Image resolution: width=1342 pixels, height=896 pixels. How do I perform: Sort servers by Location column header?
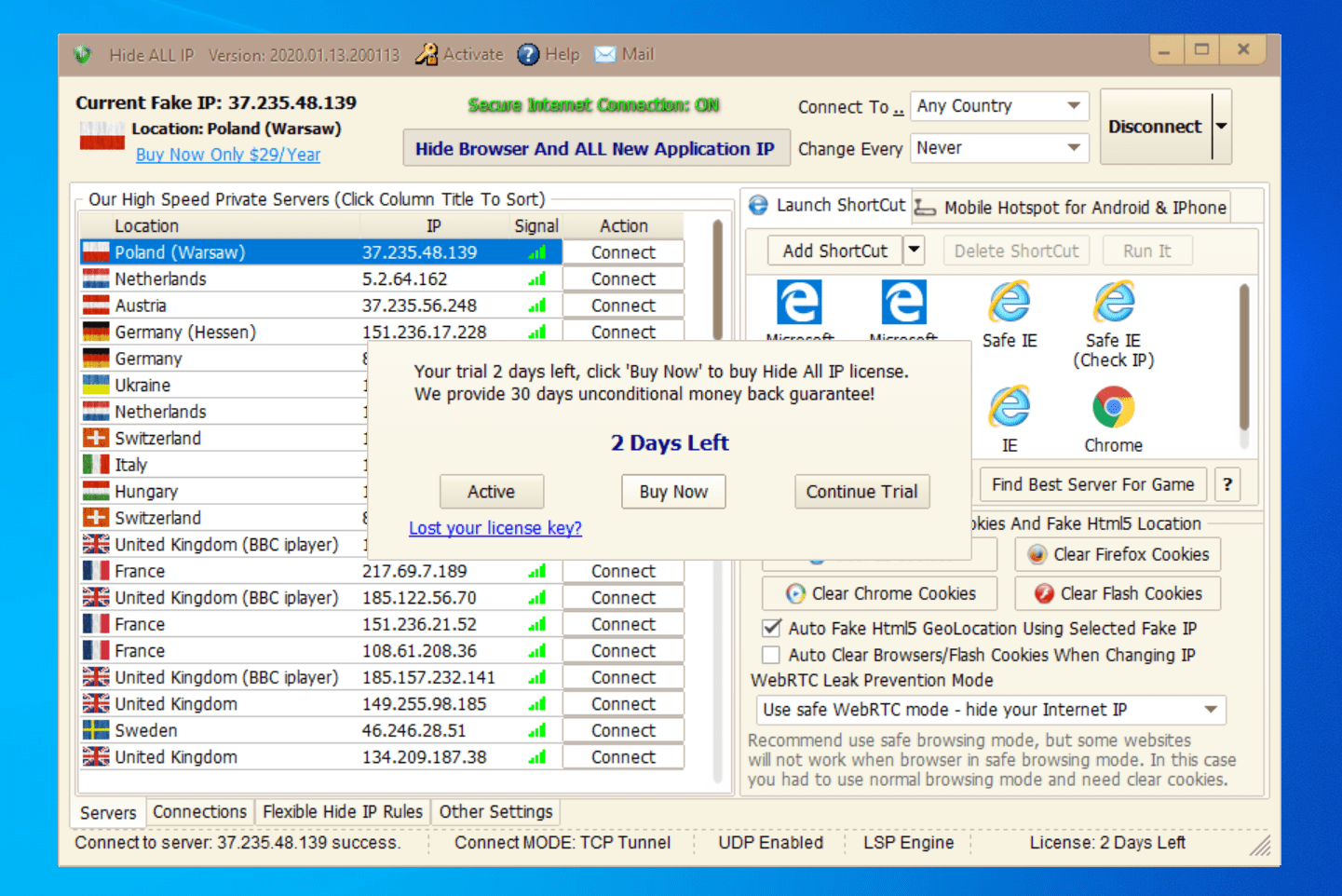pyautogui.click(x=220, y=225)
